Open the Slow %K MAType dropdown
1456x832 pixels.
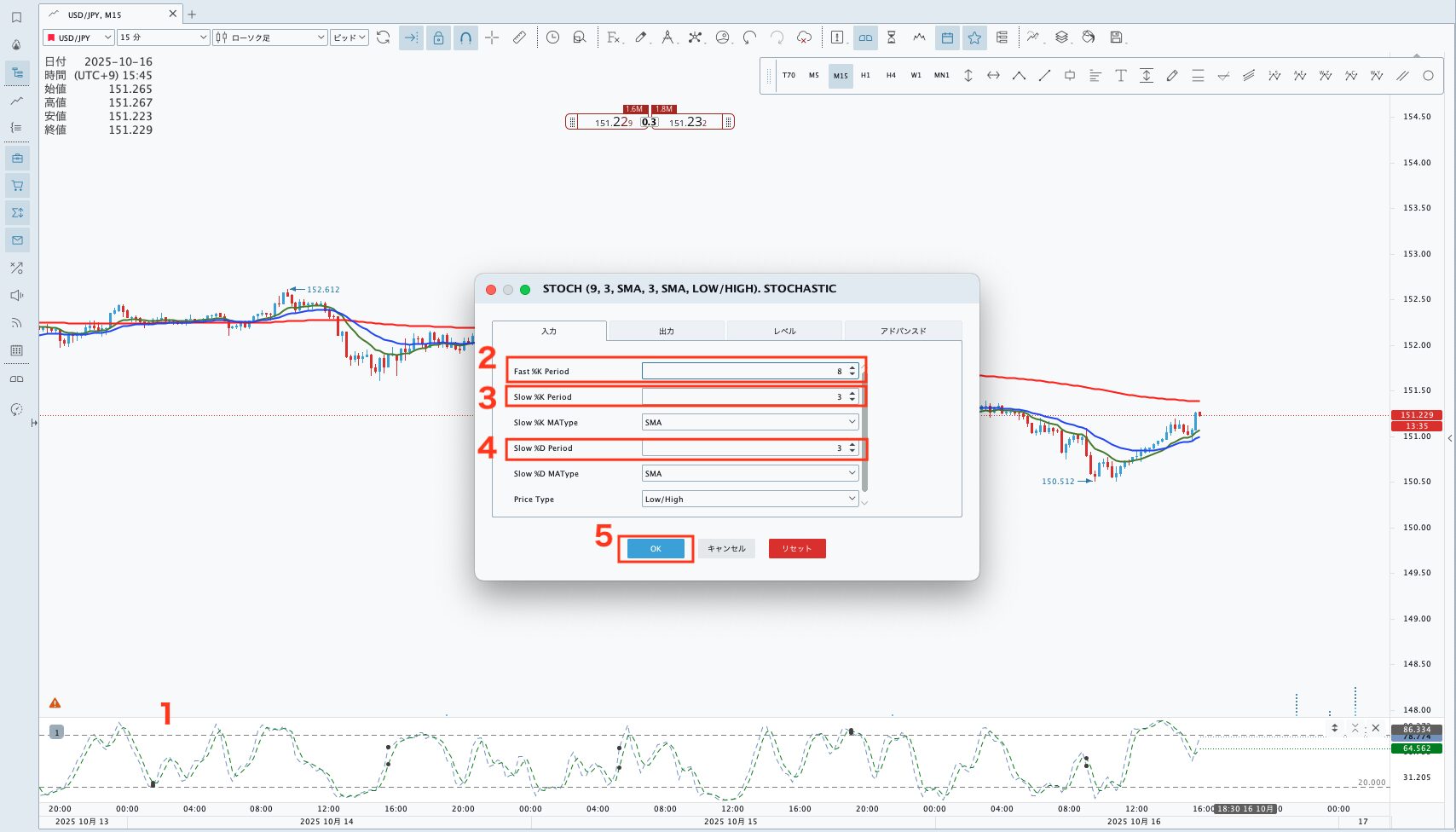749,423
